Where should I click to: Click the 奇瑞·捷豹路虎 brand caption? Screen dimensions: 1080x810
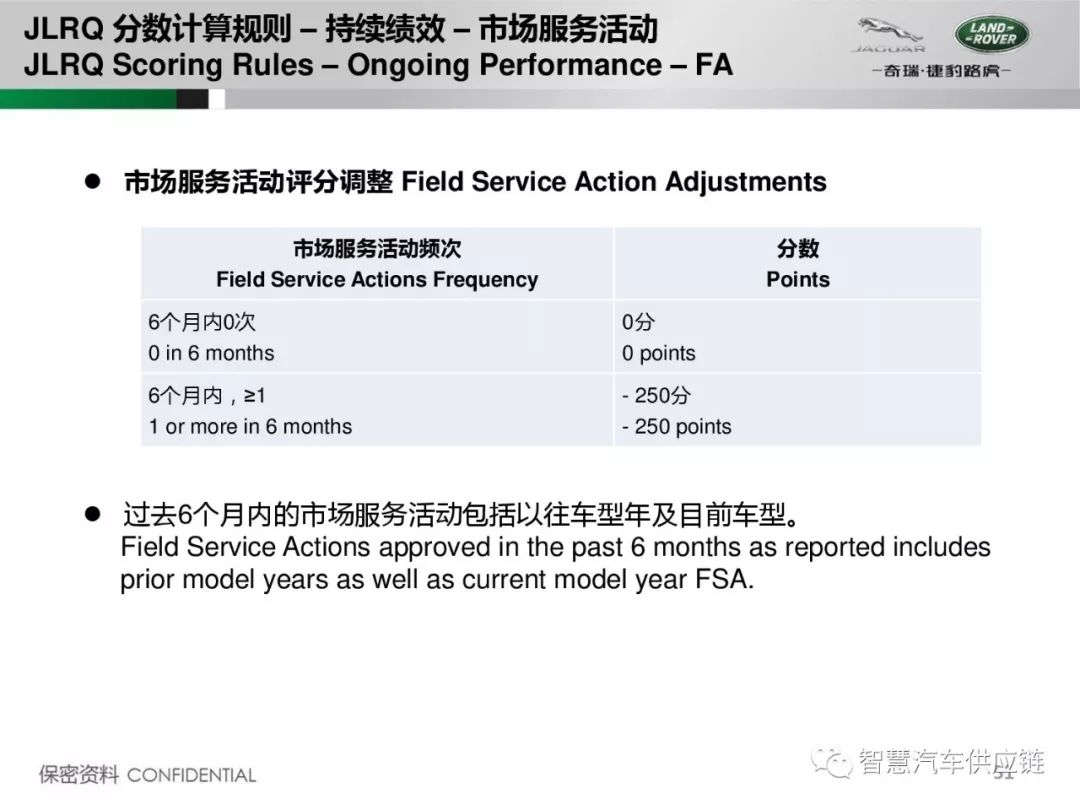pyautogui.click(x=941, y=70)
